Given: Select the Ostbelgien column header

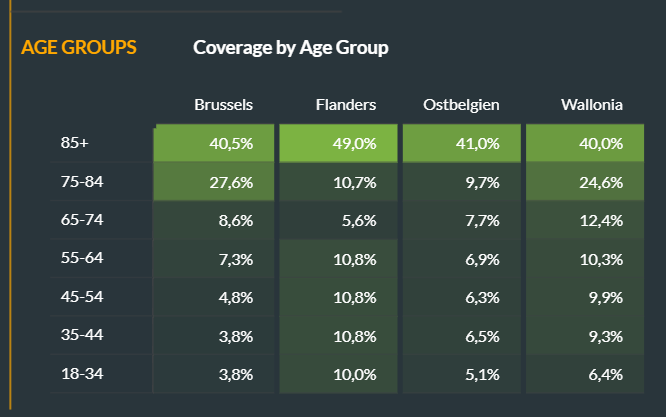Looking at the screenshot, I should (x=461, y=104).
